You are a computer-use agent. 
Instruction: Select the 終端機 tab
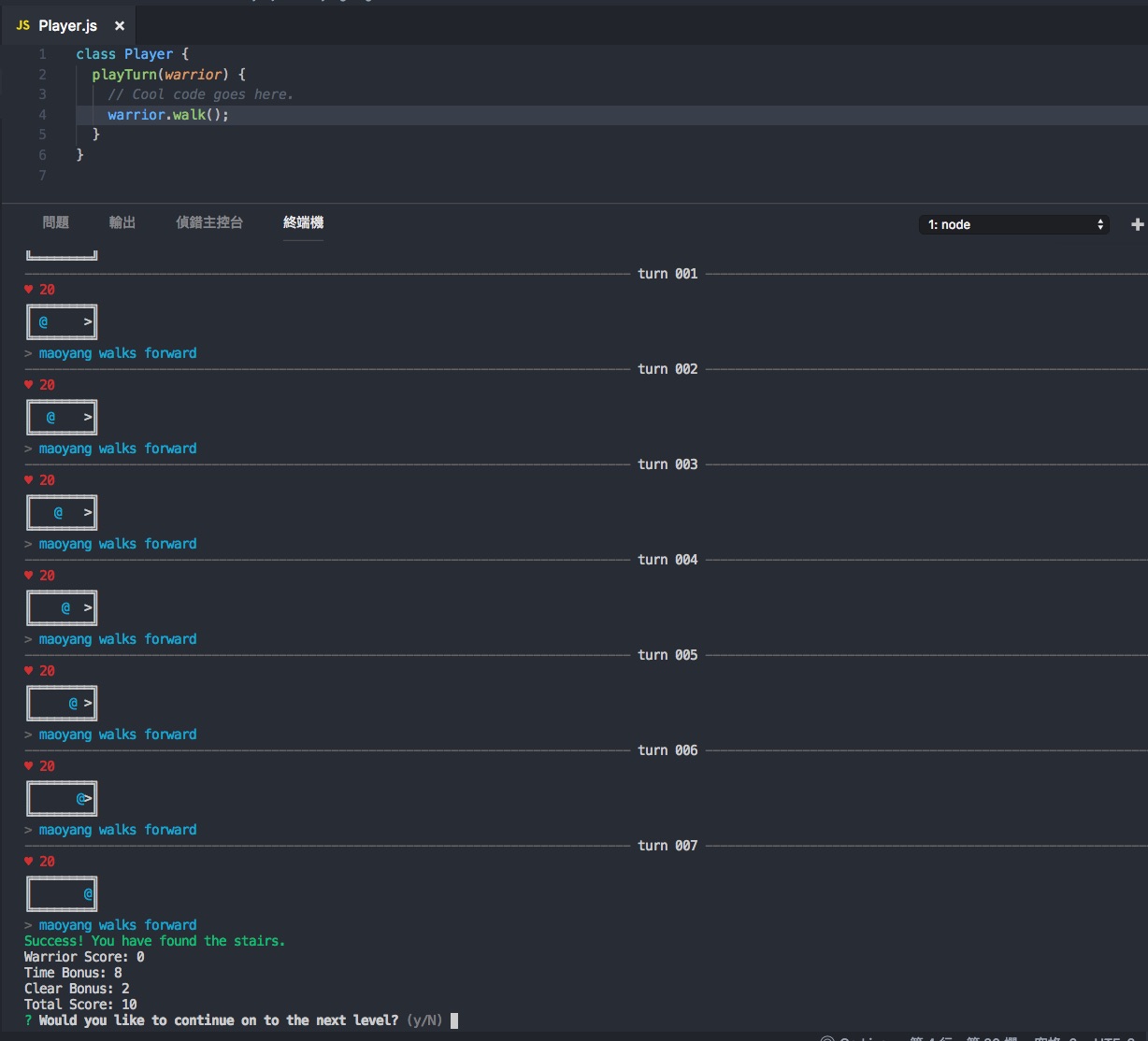303,222
